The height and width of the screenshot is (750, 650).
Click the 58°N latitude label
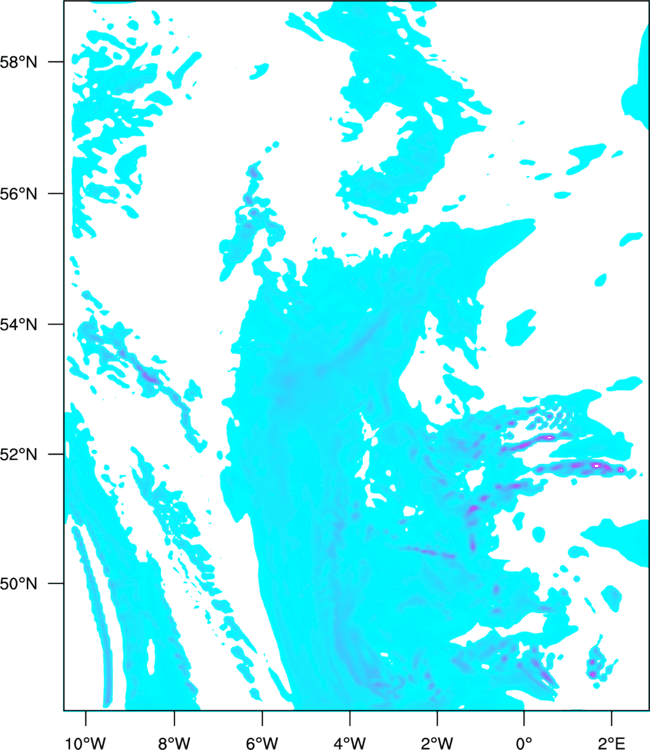[18, 62]
